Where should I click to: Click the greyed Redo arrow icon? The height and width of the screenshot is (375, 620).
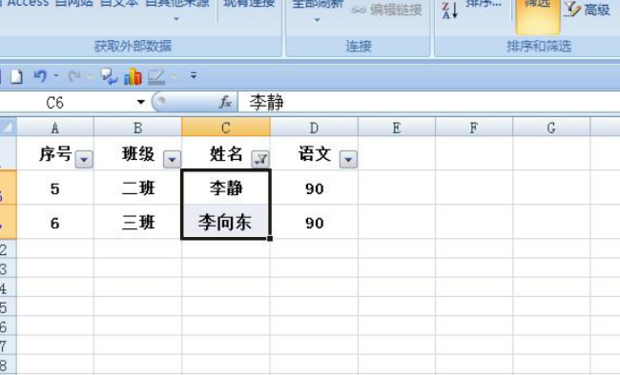click(74, 76)
